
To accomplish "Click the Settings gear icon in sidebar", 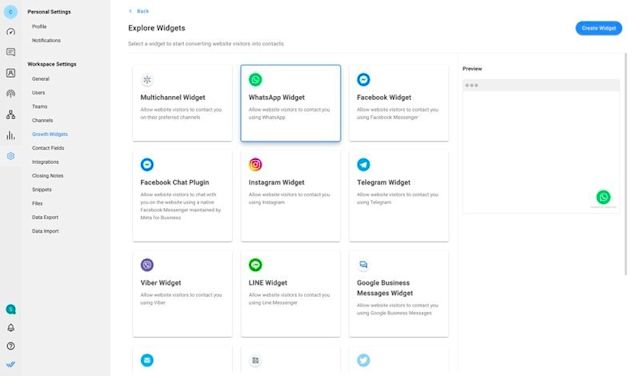I will pyautogui.click(x=11, y=156).
